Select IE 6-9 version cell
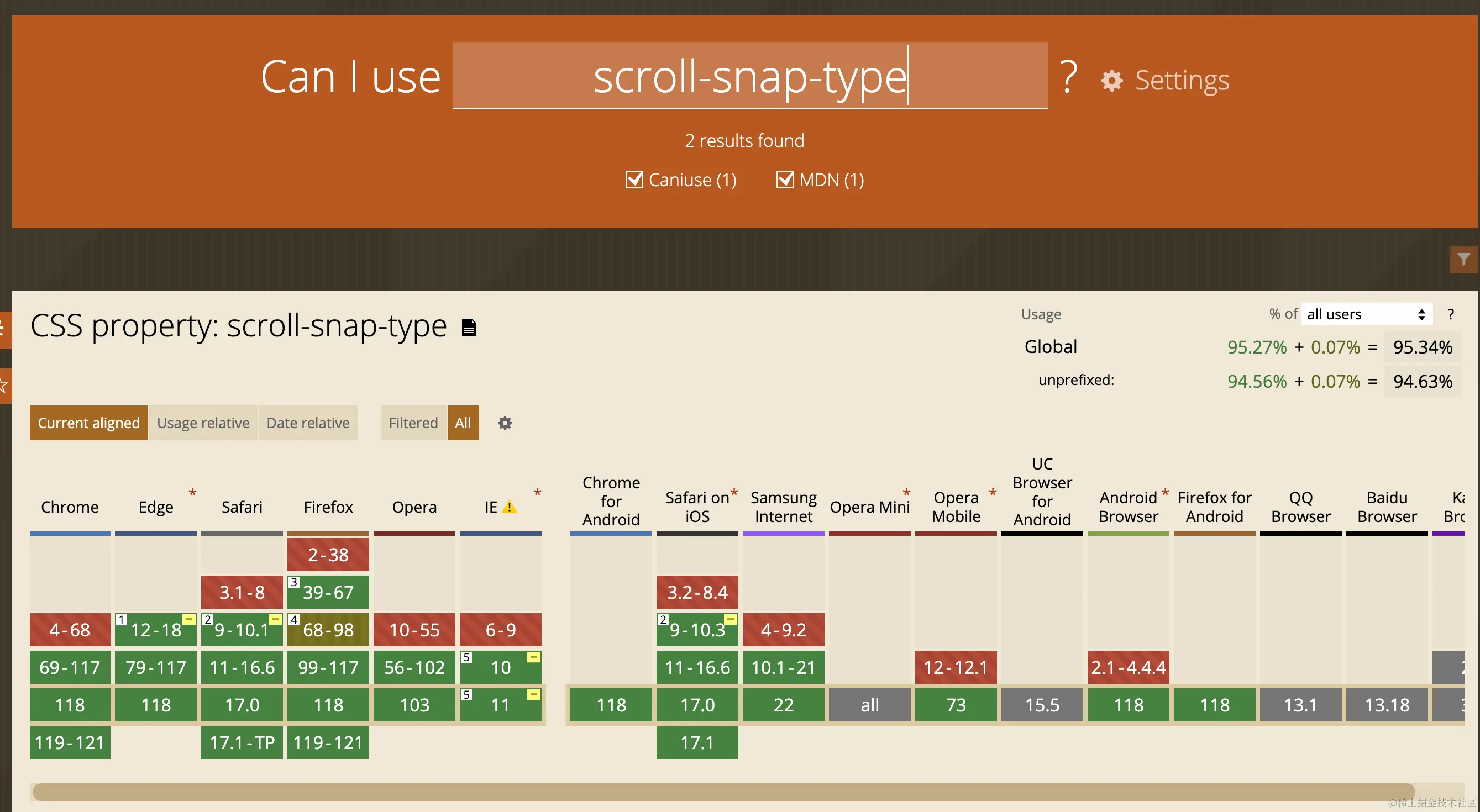Image resolution: width=1480 pixels, height=812 pixels. [500, 630]
